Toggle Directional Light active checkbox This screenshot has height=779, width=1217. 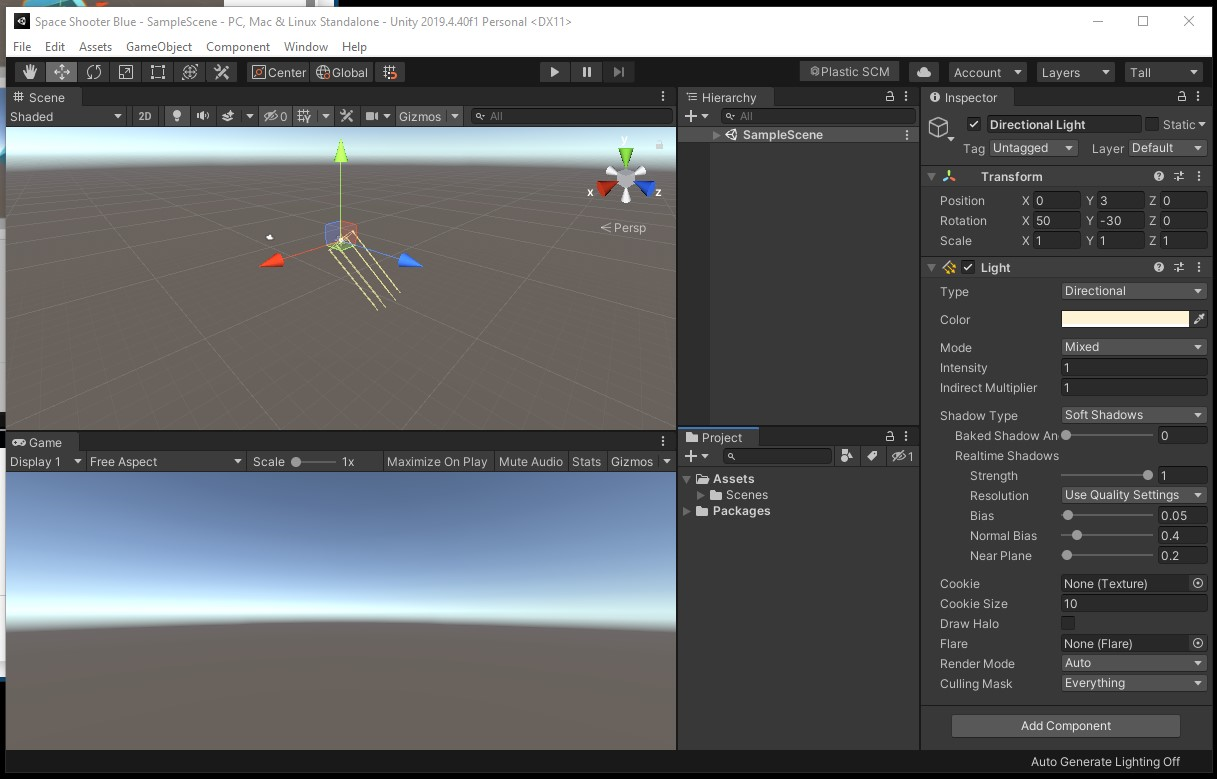pyautogui.click(x=973, y=125)
